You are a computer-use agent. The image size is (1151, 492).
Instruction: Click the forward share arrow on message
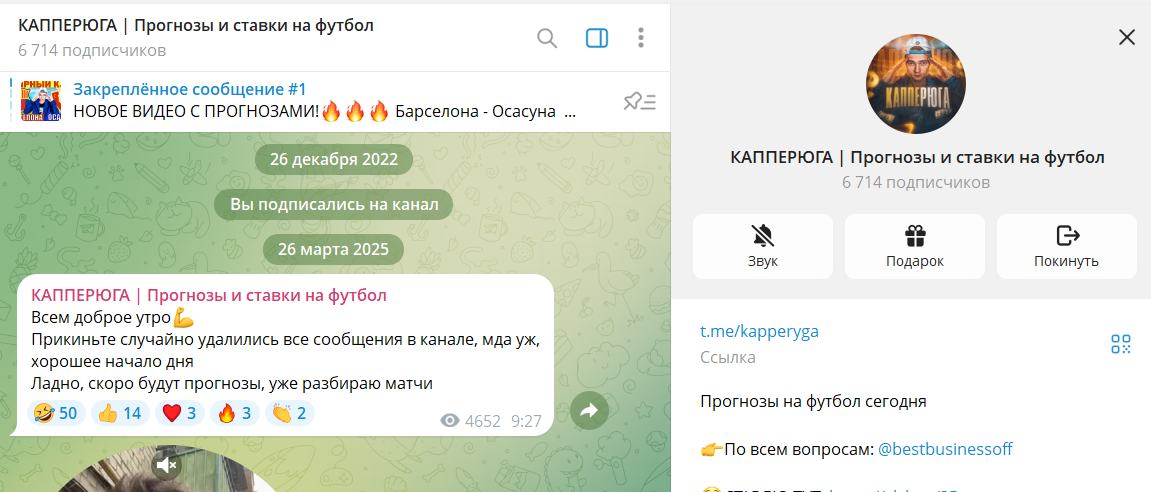coord(589,412)
